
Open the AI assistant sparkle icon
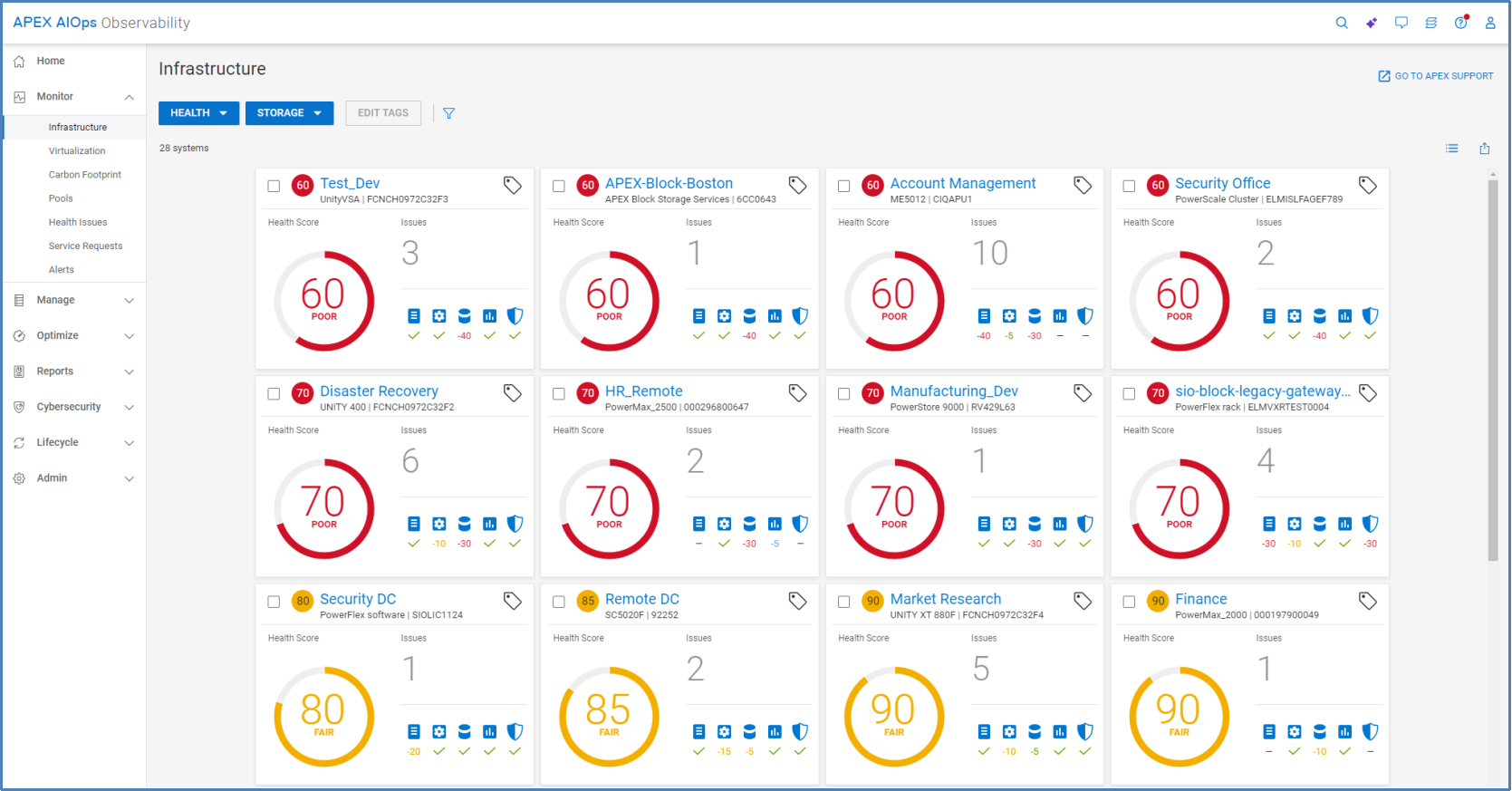click(1372, 23)
